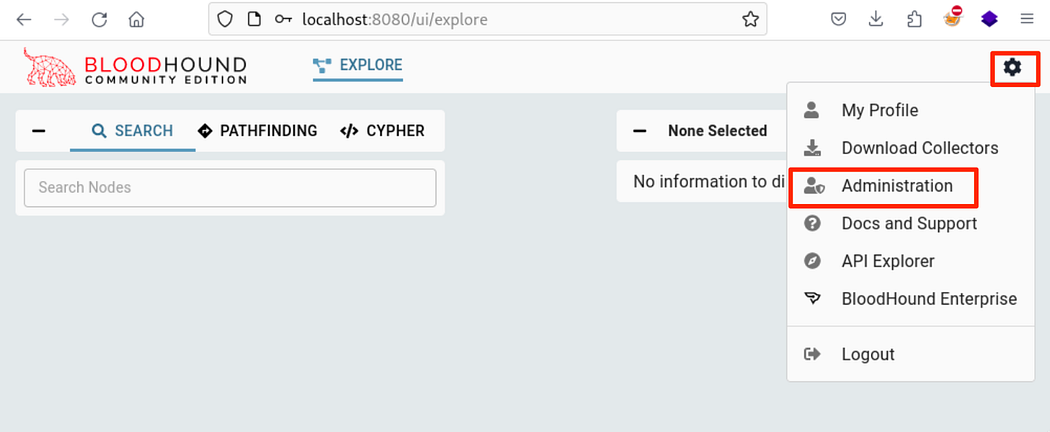Bookmark this page with star icon

(x=751, y=19)
